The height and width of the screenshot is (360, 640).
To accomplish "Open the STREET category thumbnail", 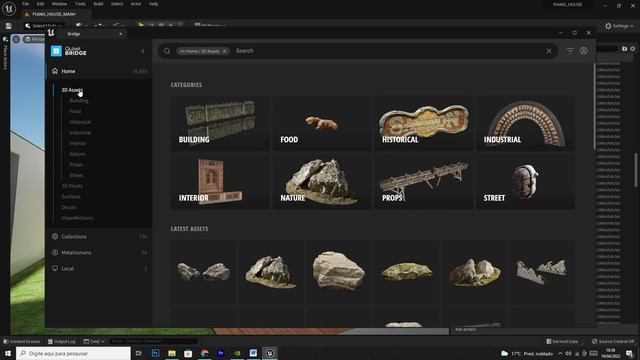I will pos(525,182).
